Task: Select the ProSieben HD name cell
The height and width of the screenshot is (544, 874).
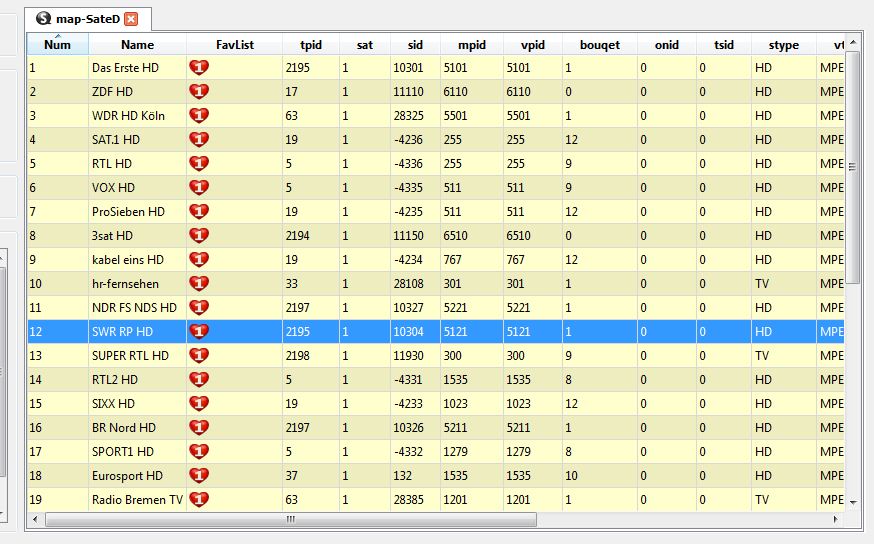Action: pos(137,211)
